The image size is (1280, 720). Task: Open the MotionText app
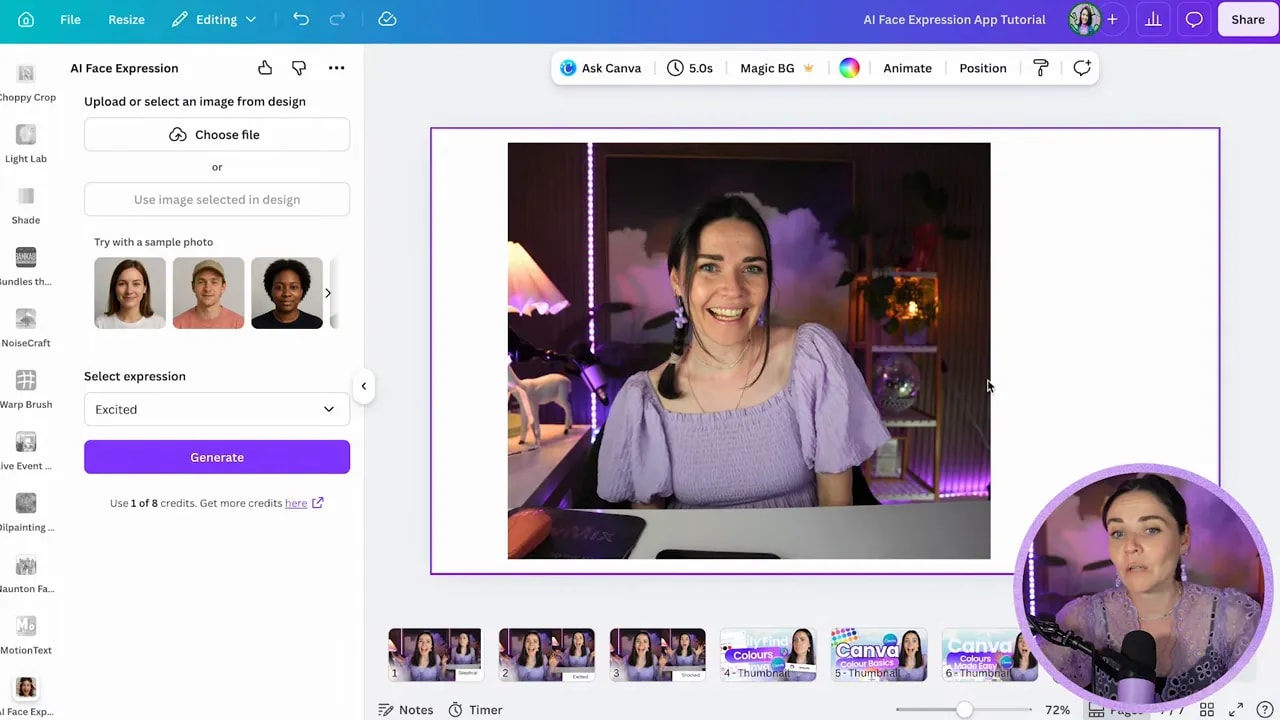tap(26, 636)
